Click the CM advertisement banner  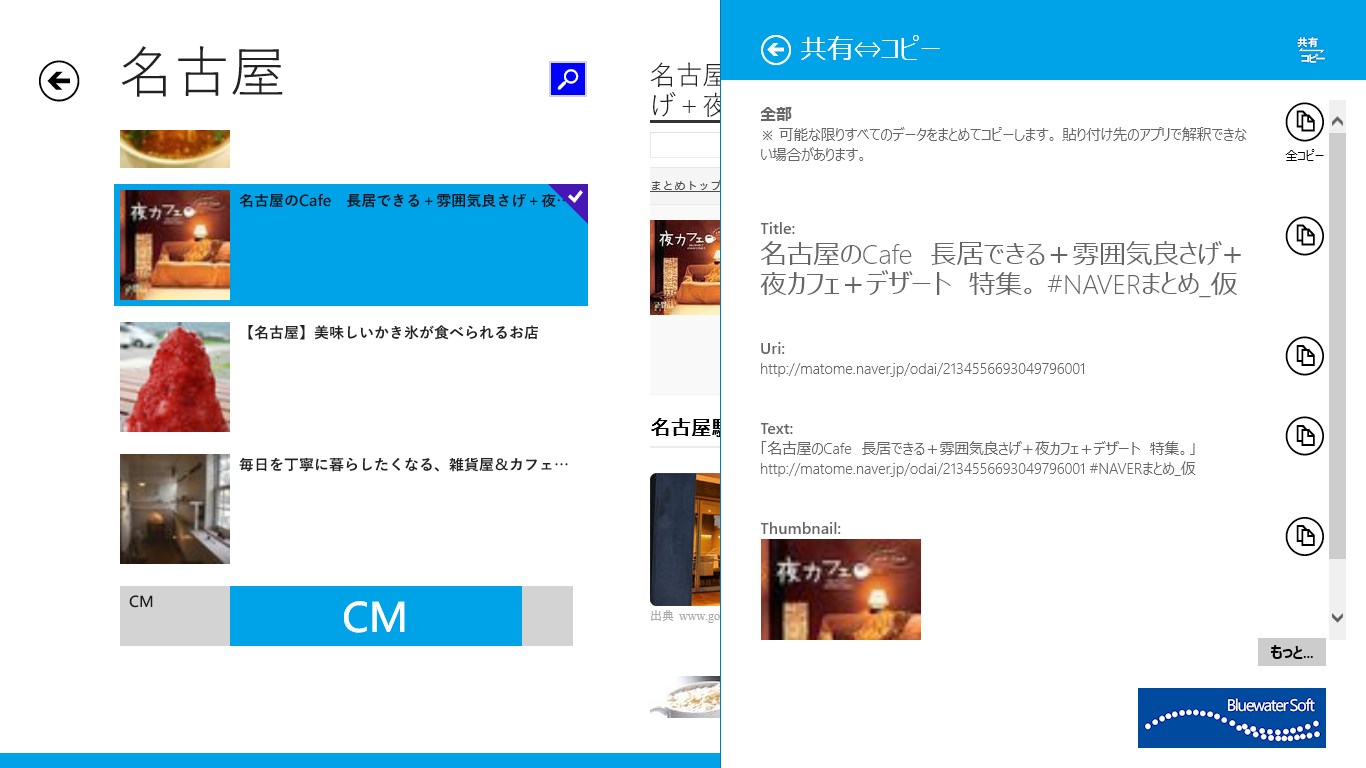pyautogui.click(x=375, y=616)
